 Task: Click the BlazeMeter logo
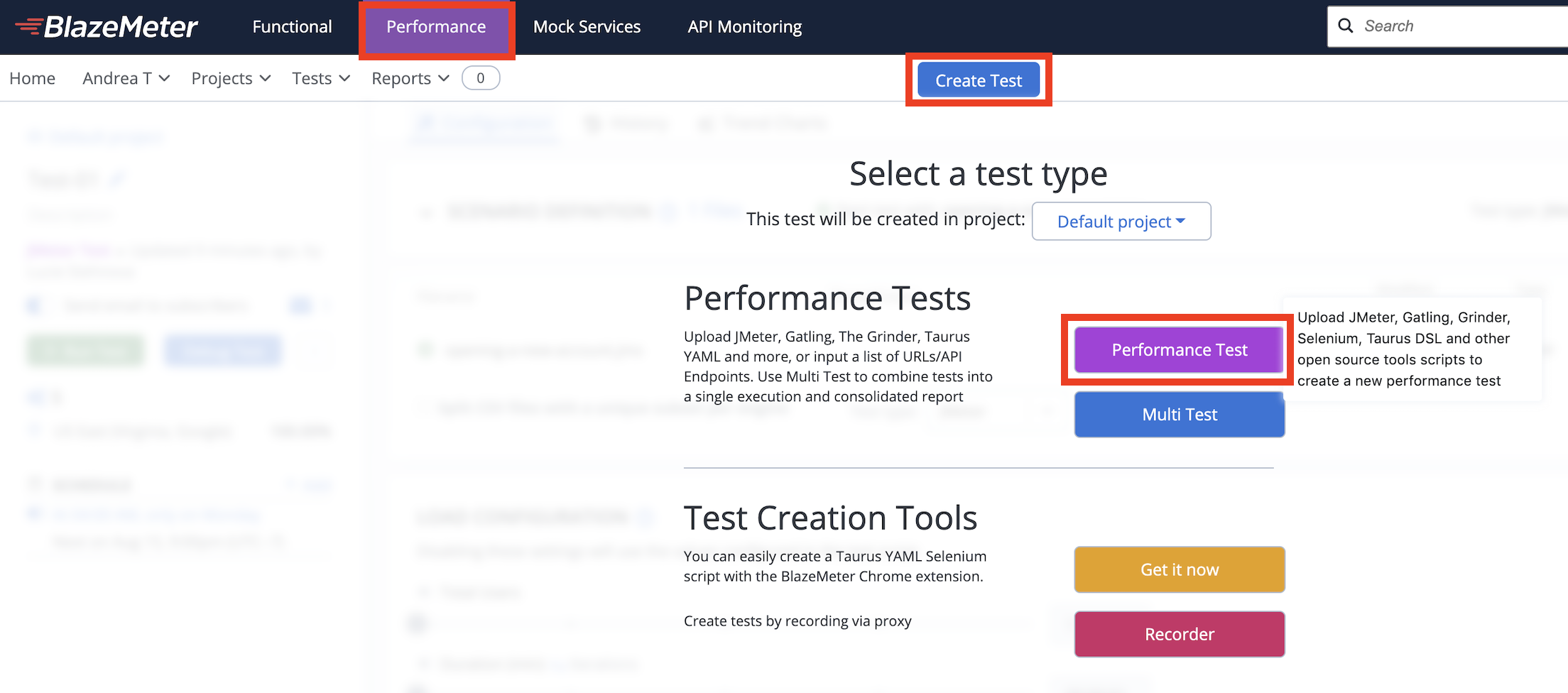point(107,27)
